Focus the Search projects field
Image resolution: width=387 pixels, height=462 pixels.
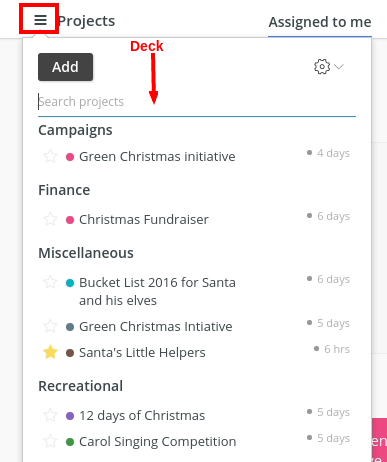pos(197,102)
